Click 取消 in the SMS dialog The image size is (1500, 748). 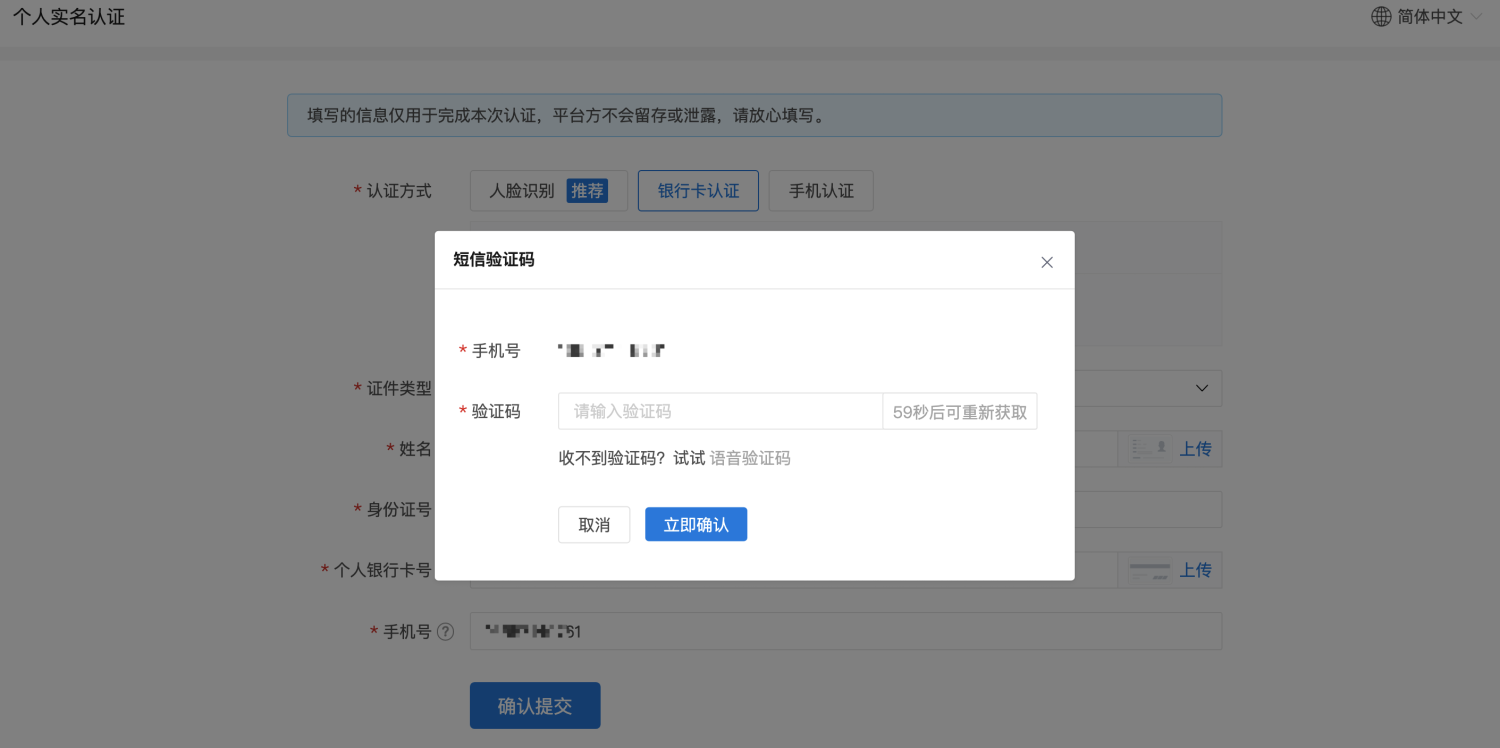[594, 525]
